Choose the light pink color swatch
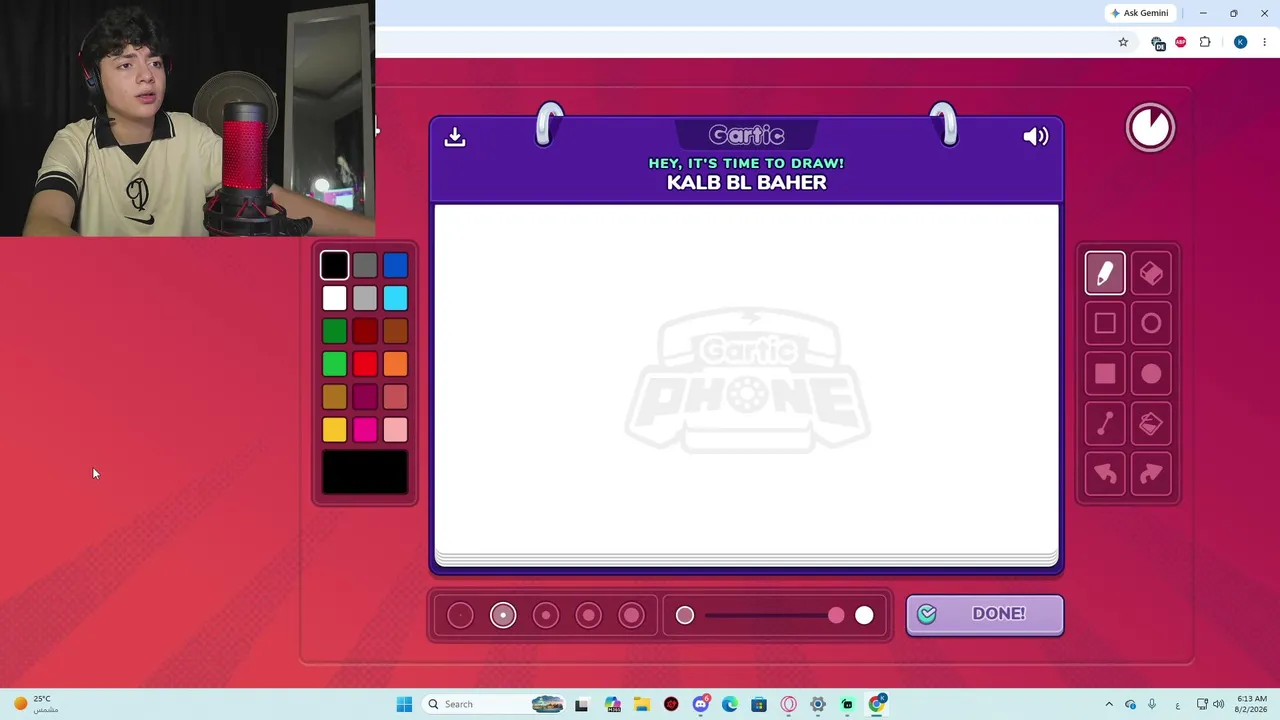 (395, 430)
